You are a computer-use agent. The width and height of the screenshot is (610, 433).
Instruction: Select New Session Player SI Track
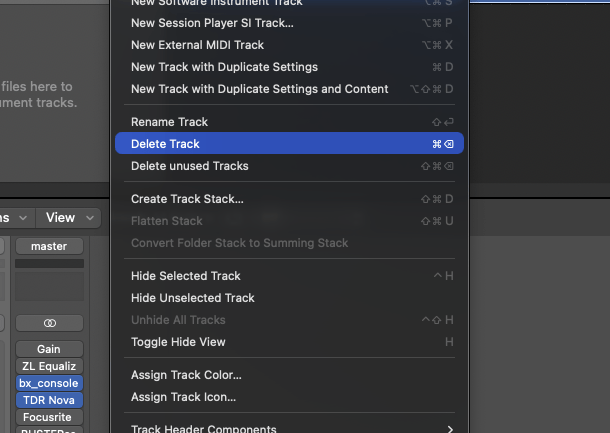point(289,23)
